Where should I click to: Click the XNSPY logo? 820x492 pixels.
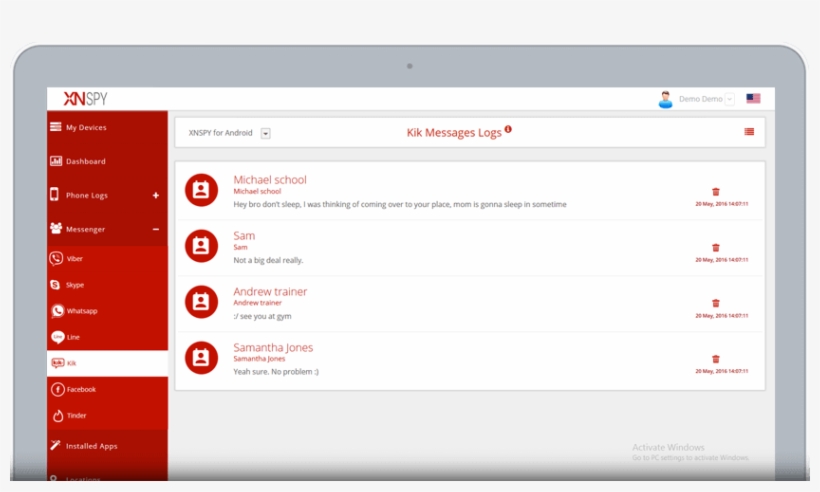[x=85, y=98]
